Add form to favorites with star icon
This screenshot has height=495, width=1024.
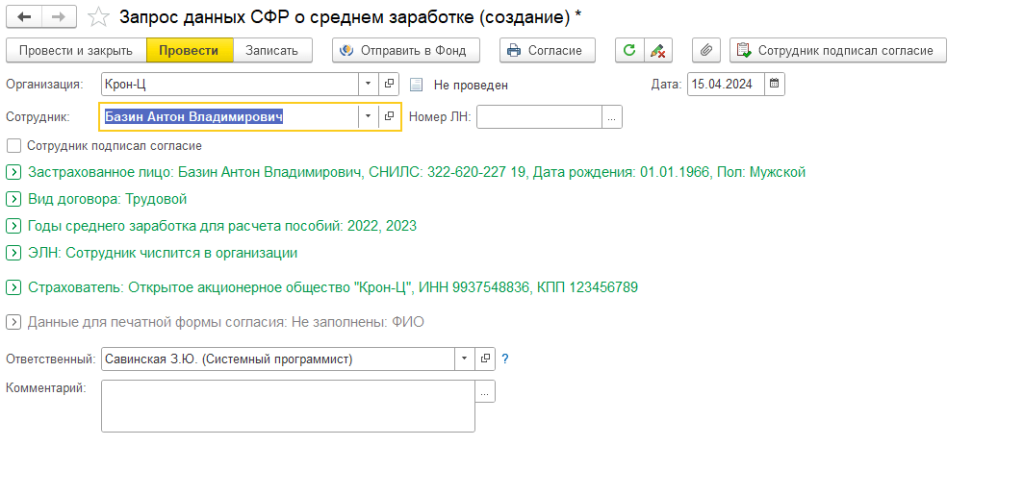(x=98, y=17)
